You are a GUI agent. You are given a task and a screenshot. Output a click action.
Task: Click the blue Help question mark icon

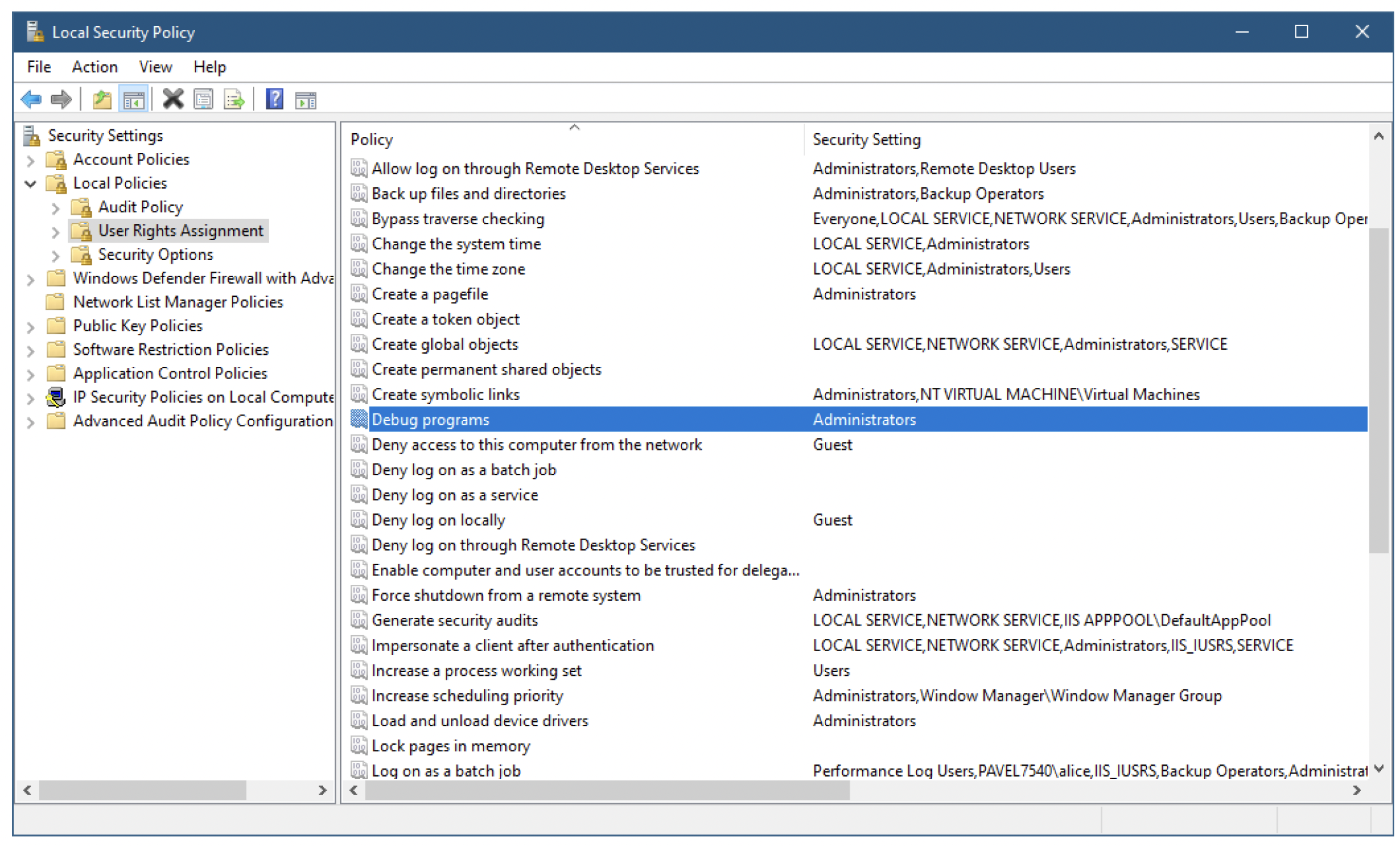274,99
